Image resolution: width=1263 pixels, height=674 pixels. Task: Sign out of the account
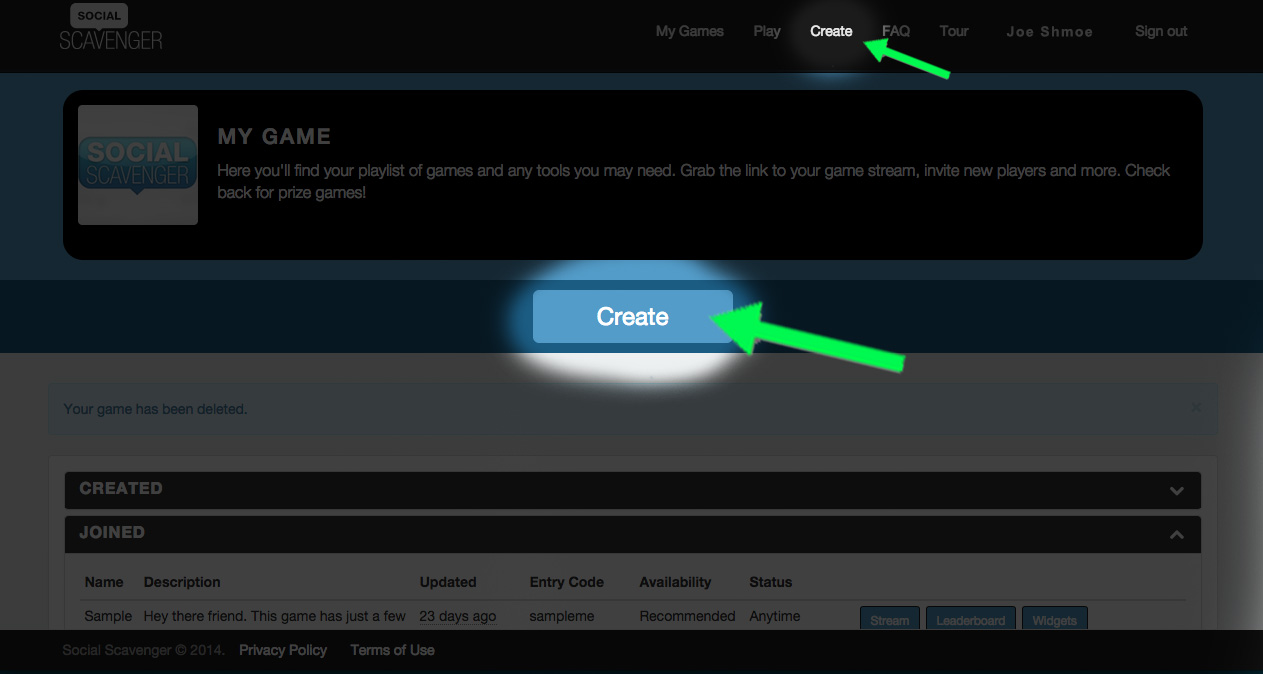[1161, 31]
